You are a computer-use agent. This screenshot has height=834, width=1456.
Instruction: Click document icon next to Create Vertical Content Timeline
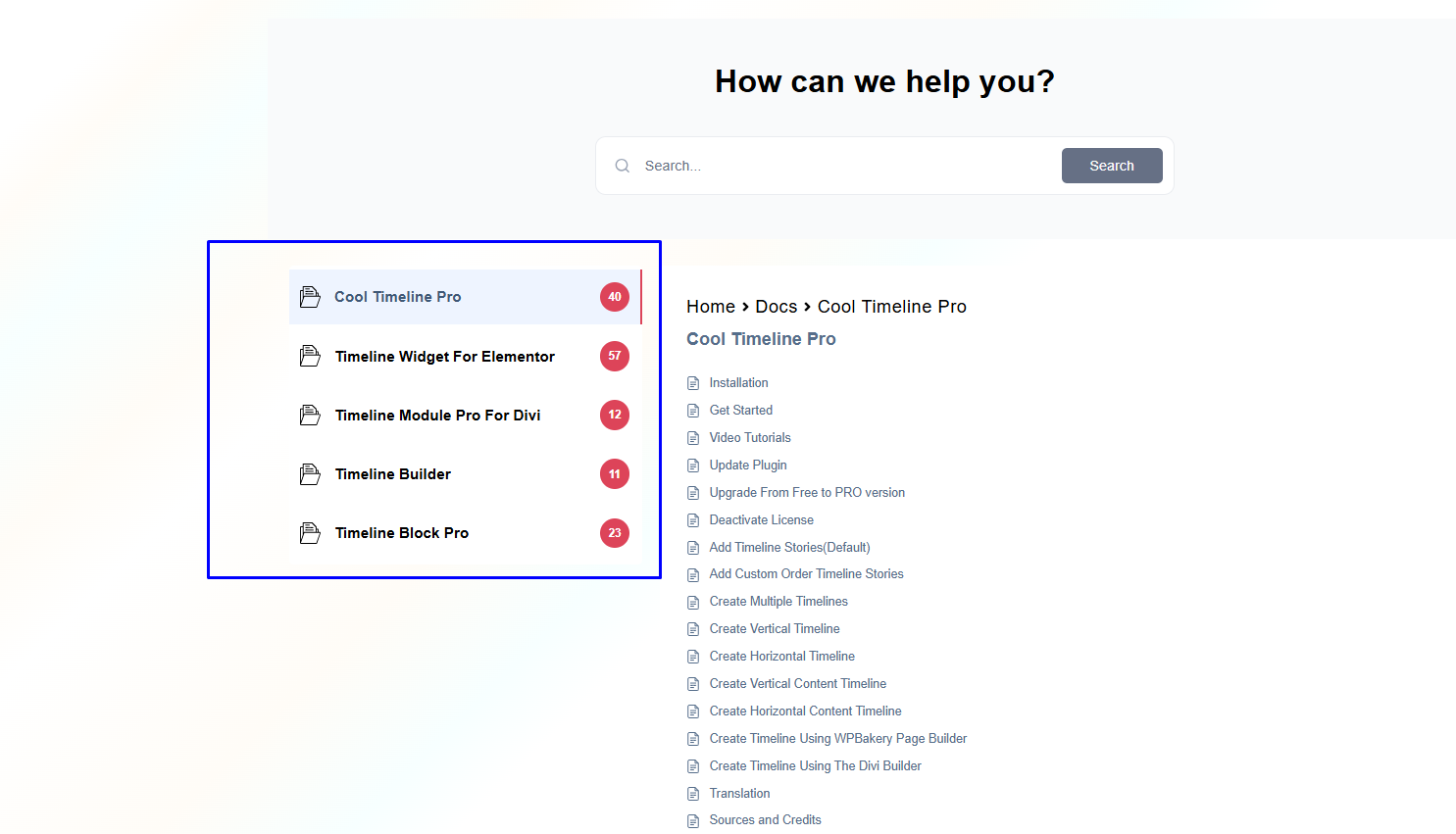693,684
